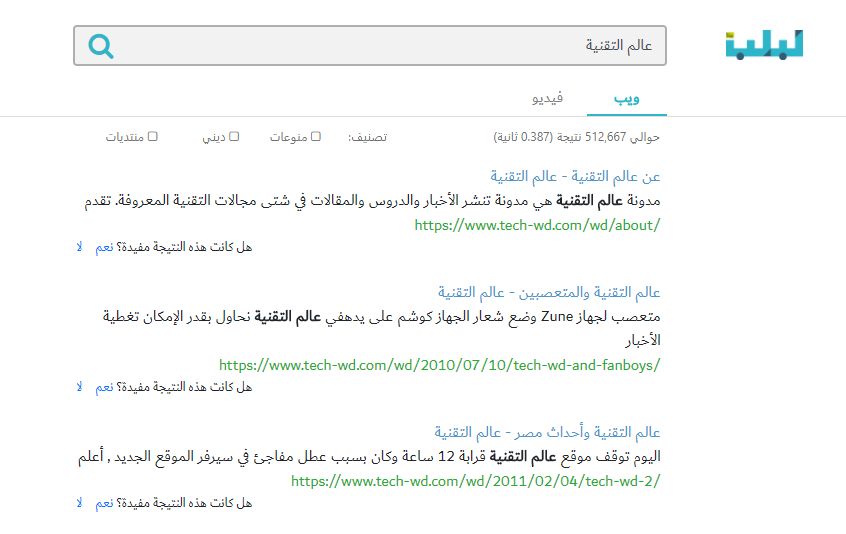Click the Lablab logo
846x534 pixels.
click(x=764, y=45)
